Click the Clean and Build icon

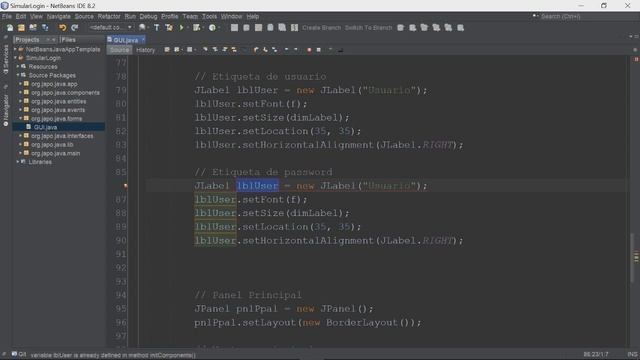[x=169, y=28]
